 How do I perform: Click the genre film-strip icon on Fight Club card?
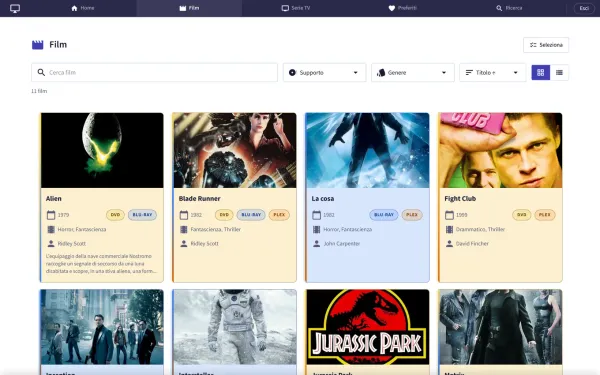click(449, 229)
